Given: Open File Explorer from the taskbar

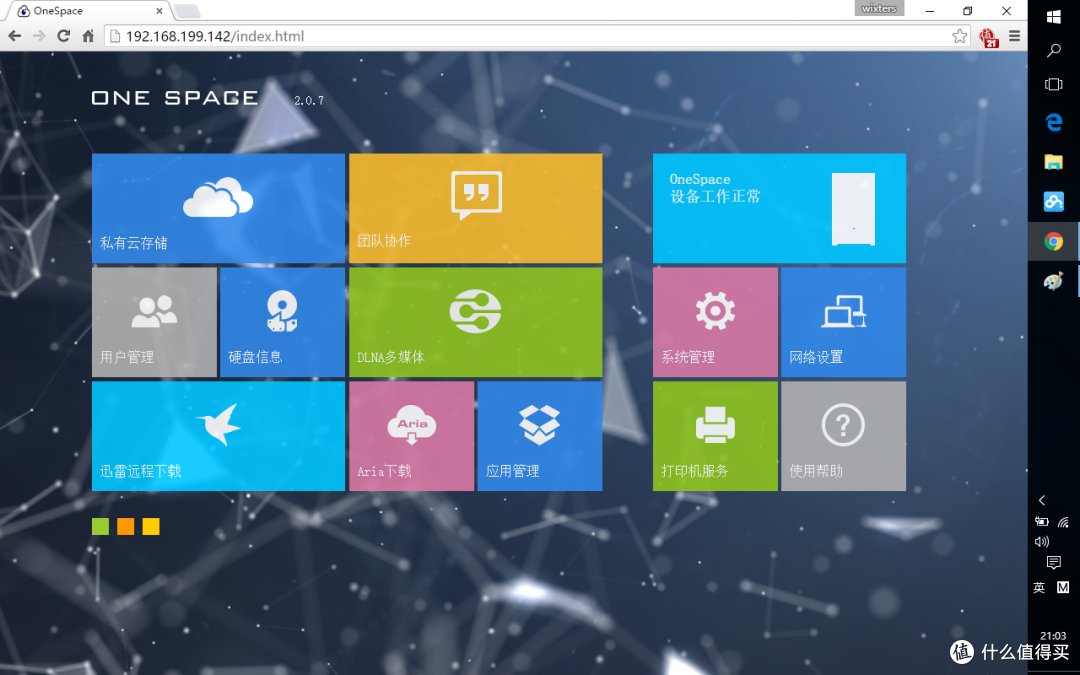Looking at the screenshot, I should tap(1054, 162).
